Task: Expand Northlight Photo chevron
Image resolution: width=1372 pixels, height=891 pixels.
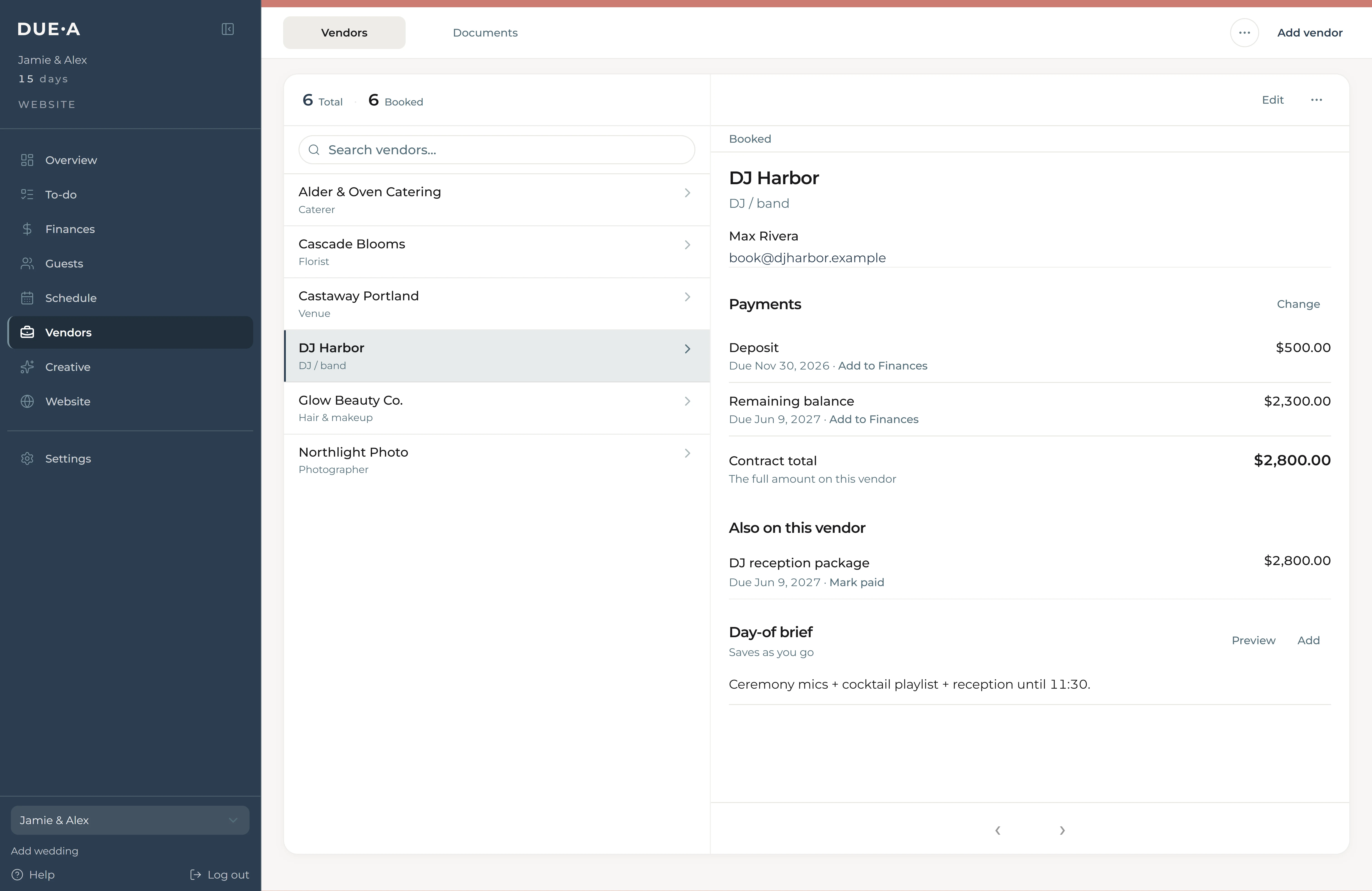Action: tap(687, 453)
